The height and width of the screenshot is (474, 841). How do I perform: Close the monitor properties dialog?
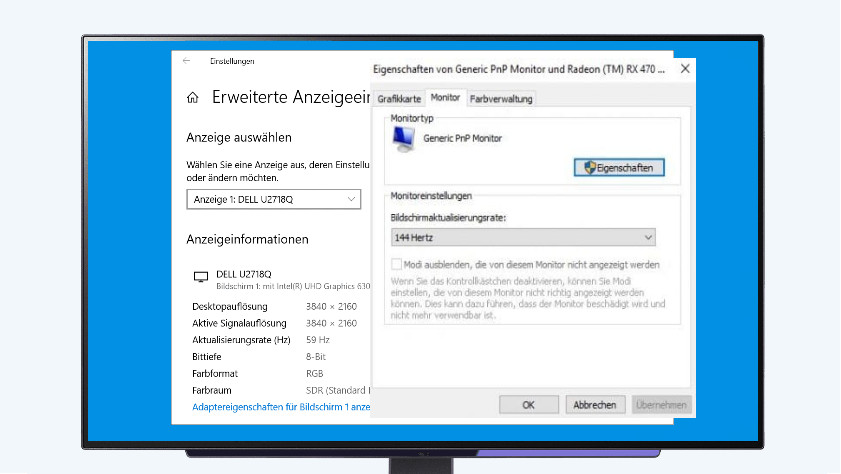[685, 69]
